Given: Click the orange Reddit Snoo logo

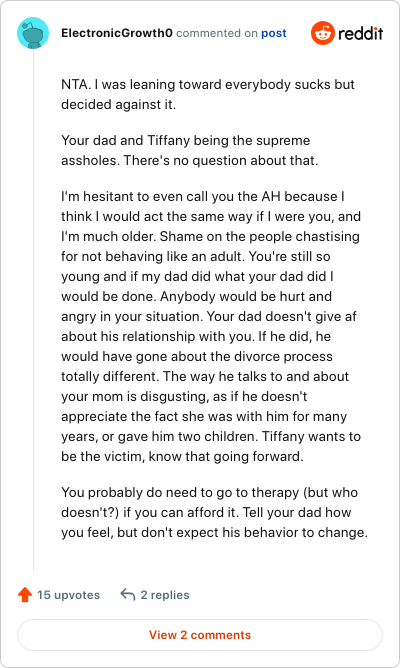Looking at the screenshot, I should [x=322, y=33].
